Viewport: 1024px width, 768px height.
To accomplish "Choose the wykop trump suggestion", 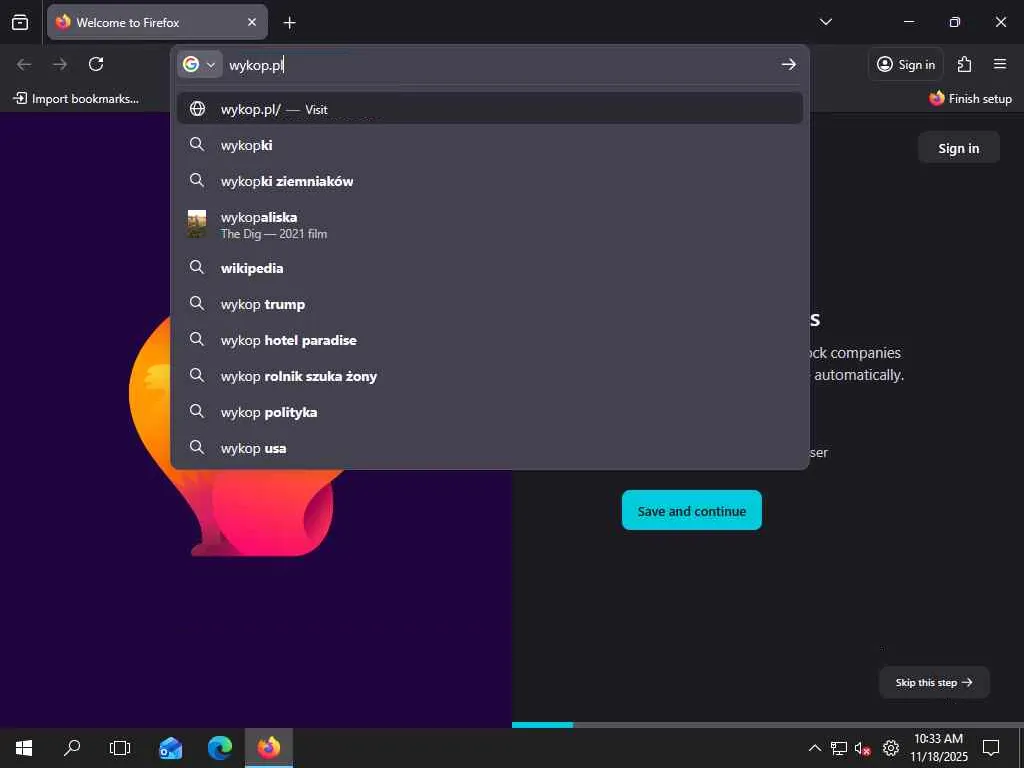I will [490, 304].
